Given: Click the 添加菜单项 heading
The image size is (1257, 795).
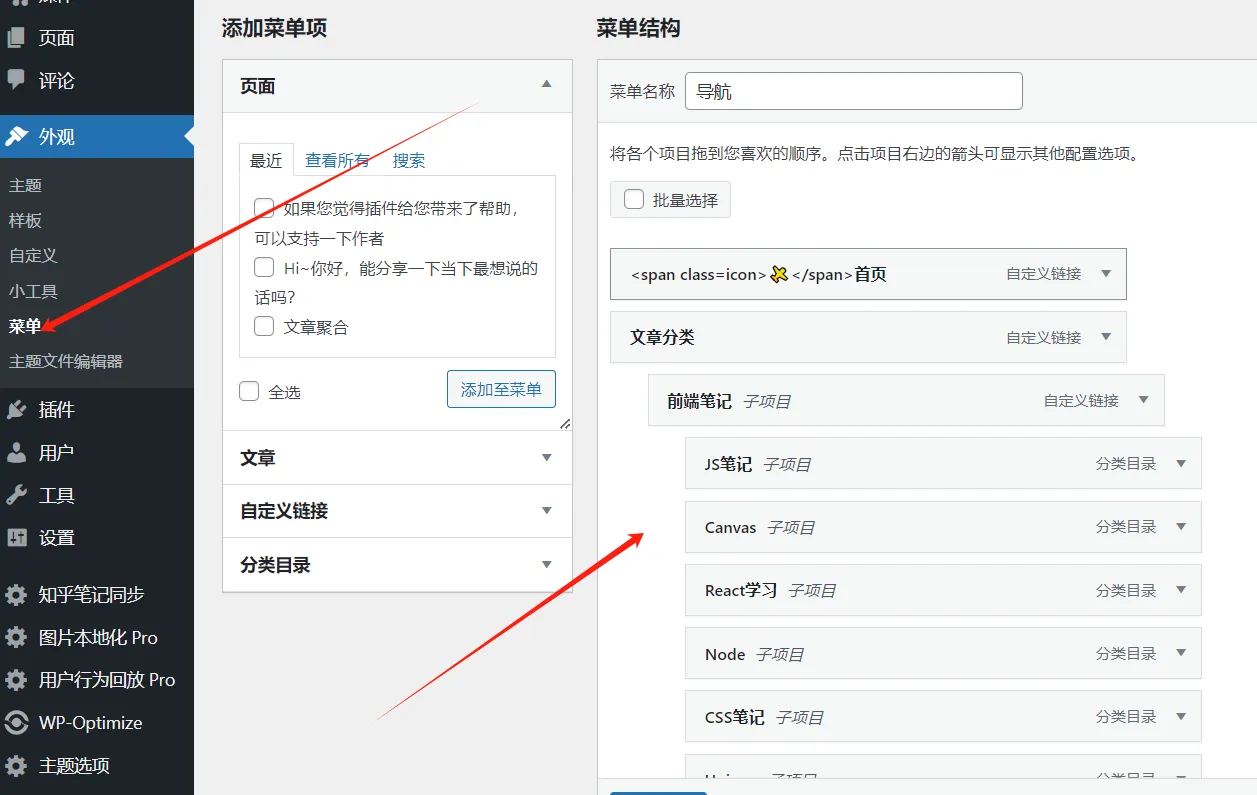Looking at the screenshot, I should [274, 28].
